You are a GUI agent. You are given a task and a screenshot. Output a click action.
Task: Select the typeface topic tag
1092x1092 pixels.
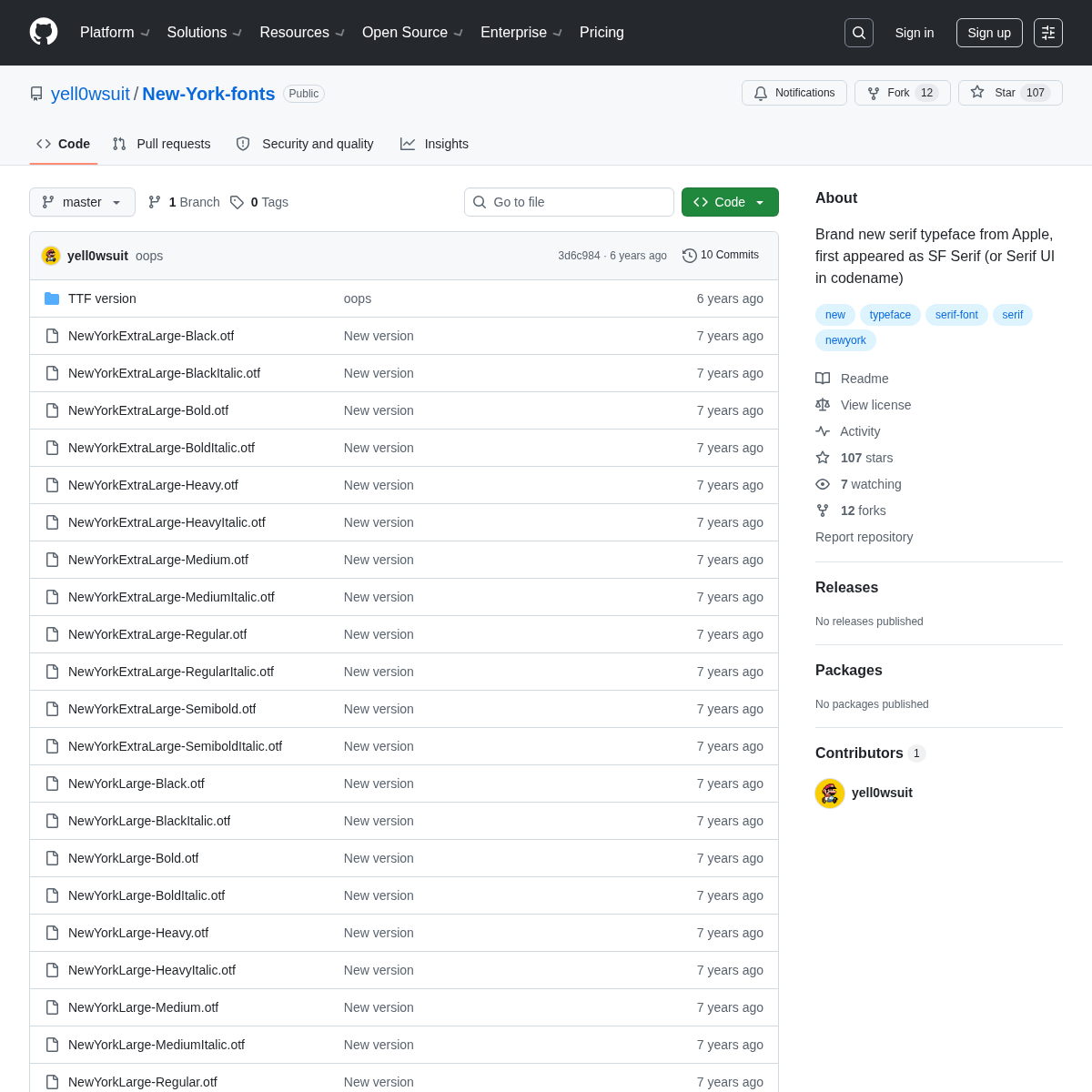[x=890, y=315]
